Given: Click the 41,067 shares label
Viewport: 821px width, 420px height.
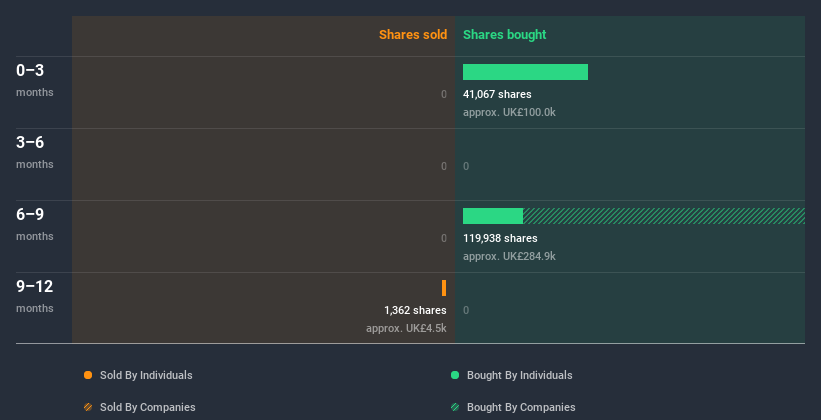Looking at the screenshot, I should click(497, 94).
